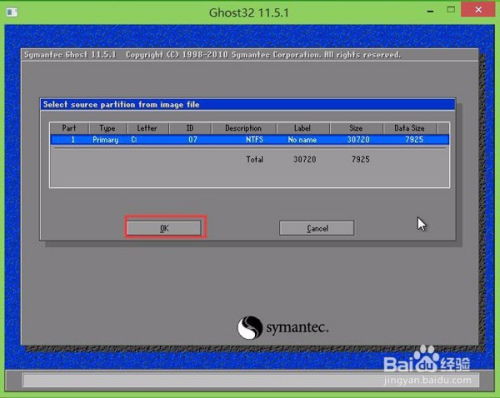
Task: Click the Cancel button
Action: tap(317, 228)
